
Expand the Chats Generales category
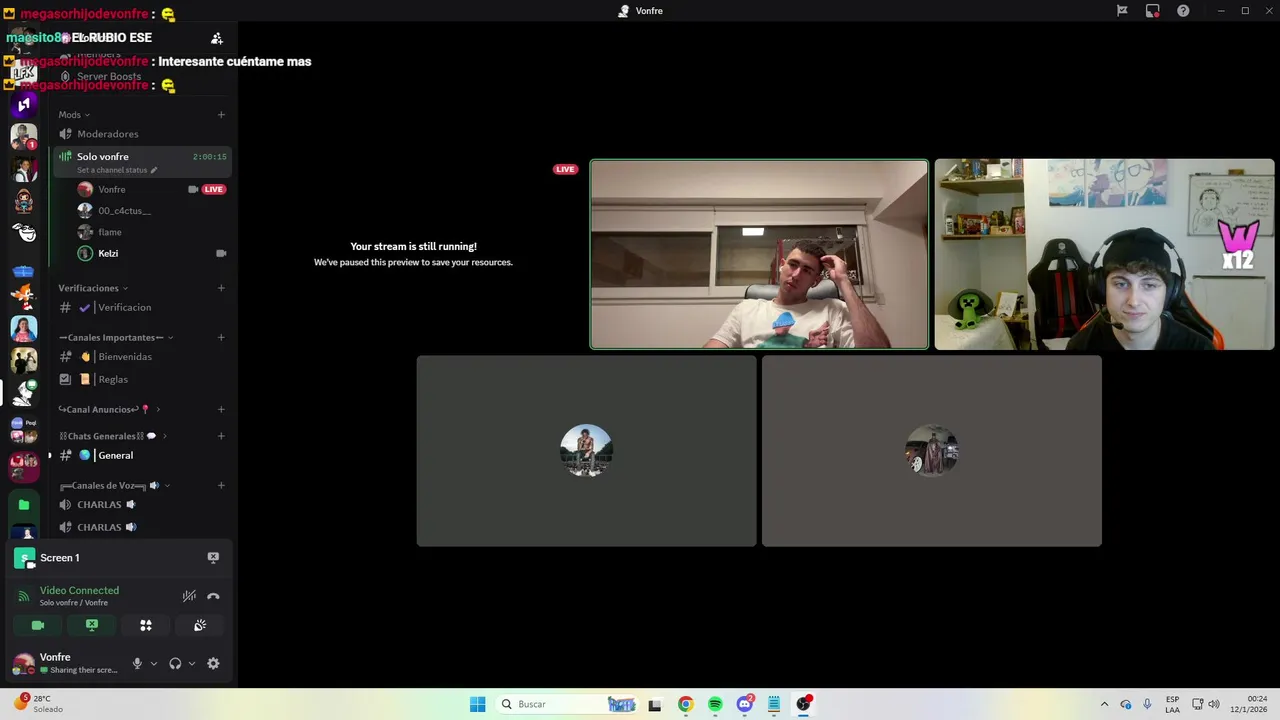pyautogui.click(x=113, y=436)
